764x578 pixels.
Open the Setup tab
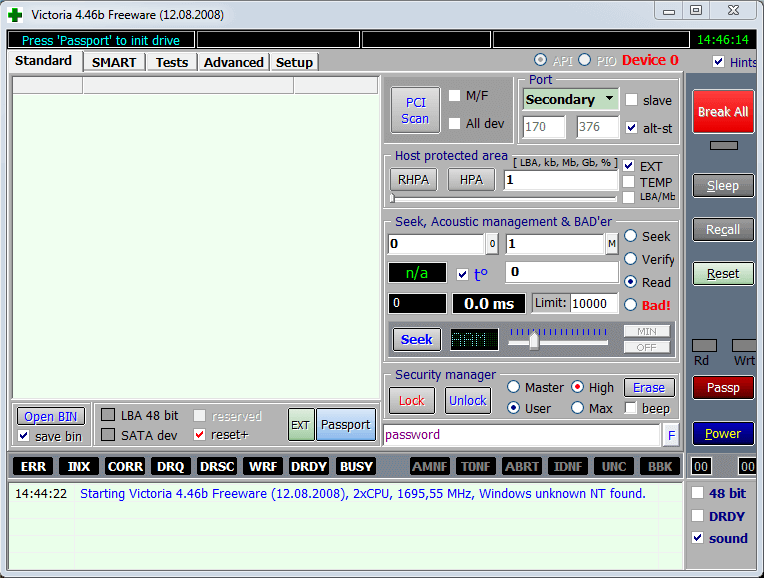pyautogui.click(x=294, y=62)
